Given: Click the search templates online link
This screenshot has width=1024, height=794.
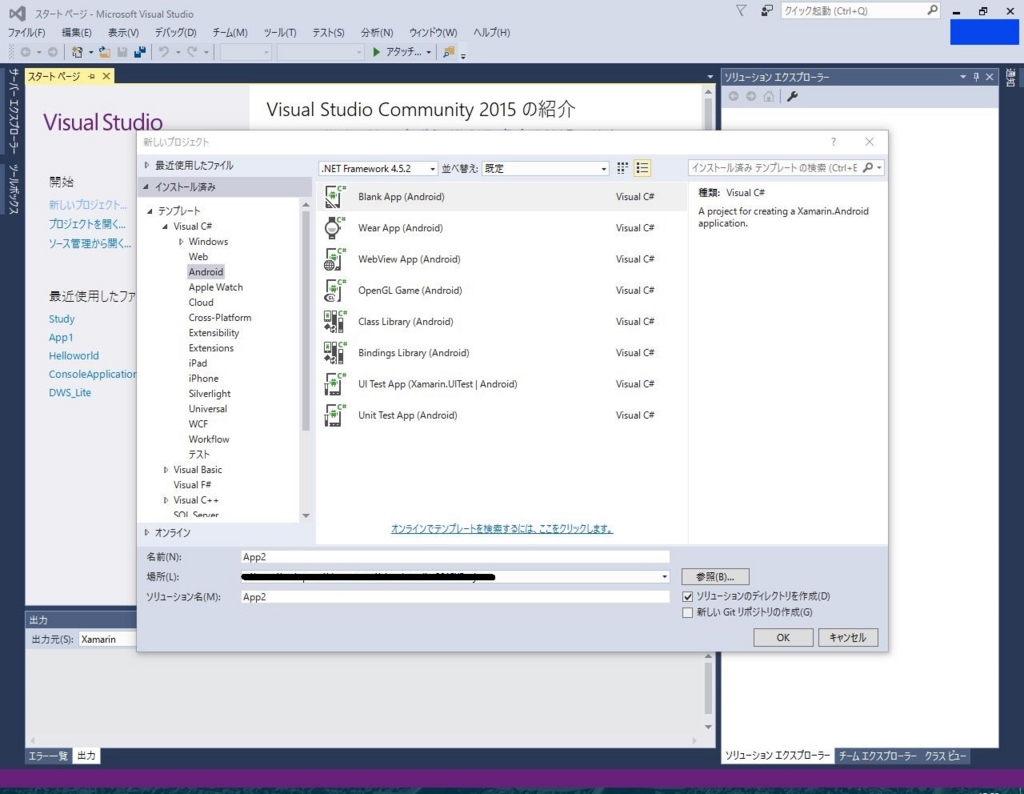Looking at the screenshot, I should coord(502,529).
